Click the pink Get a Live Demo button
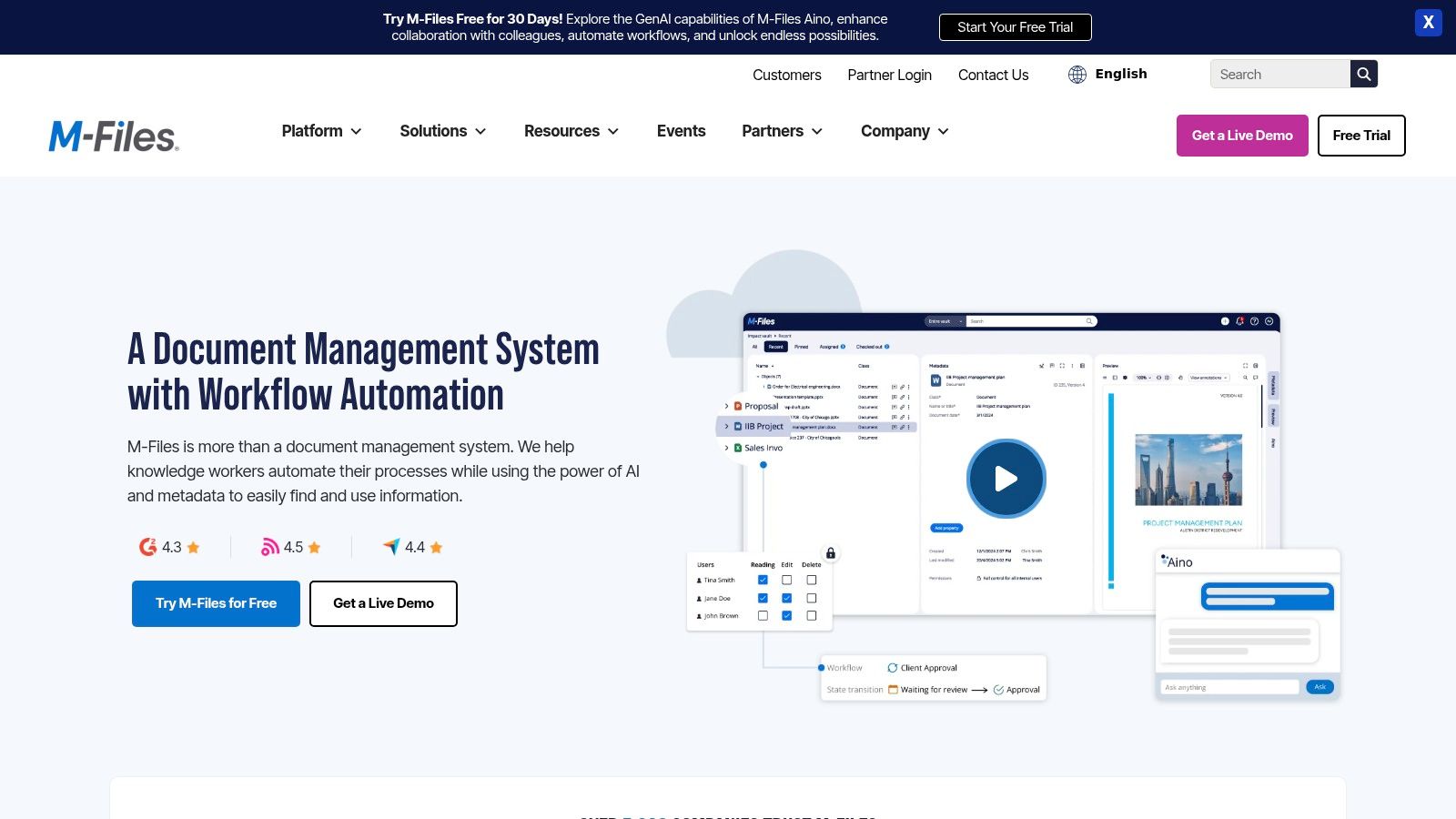The width and height of the screenshot is (1456, 819). click(x=1242, y=136)
